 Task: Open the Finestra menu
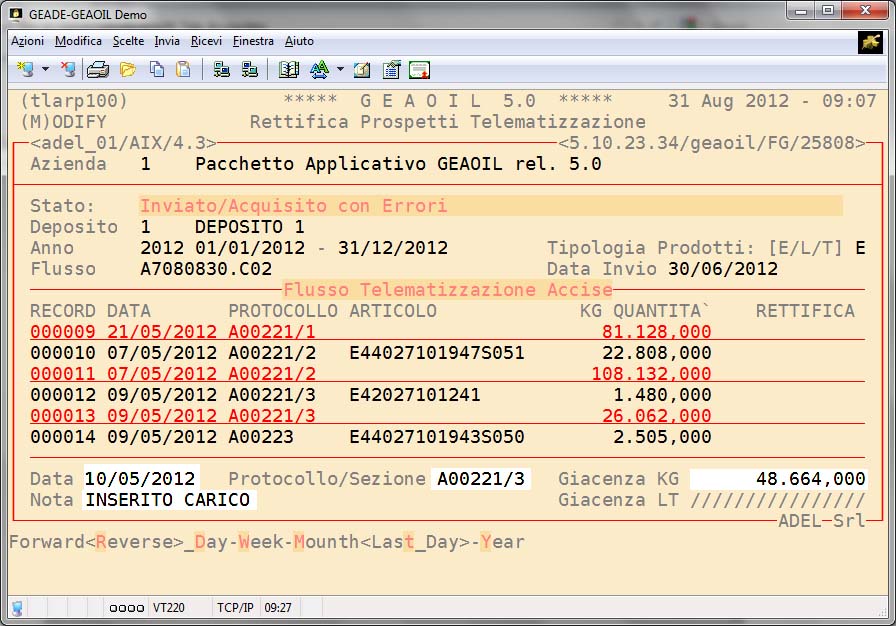253,41
